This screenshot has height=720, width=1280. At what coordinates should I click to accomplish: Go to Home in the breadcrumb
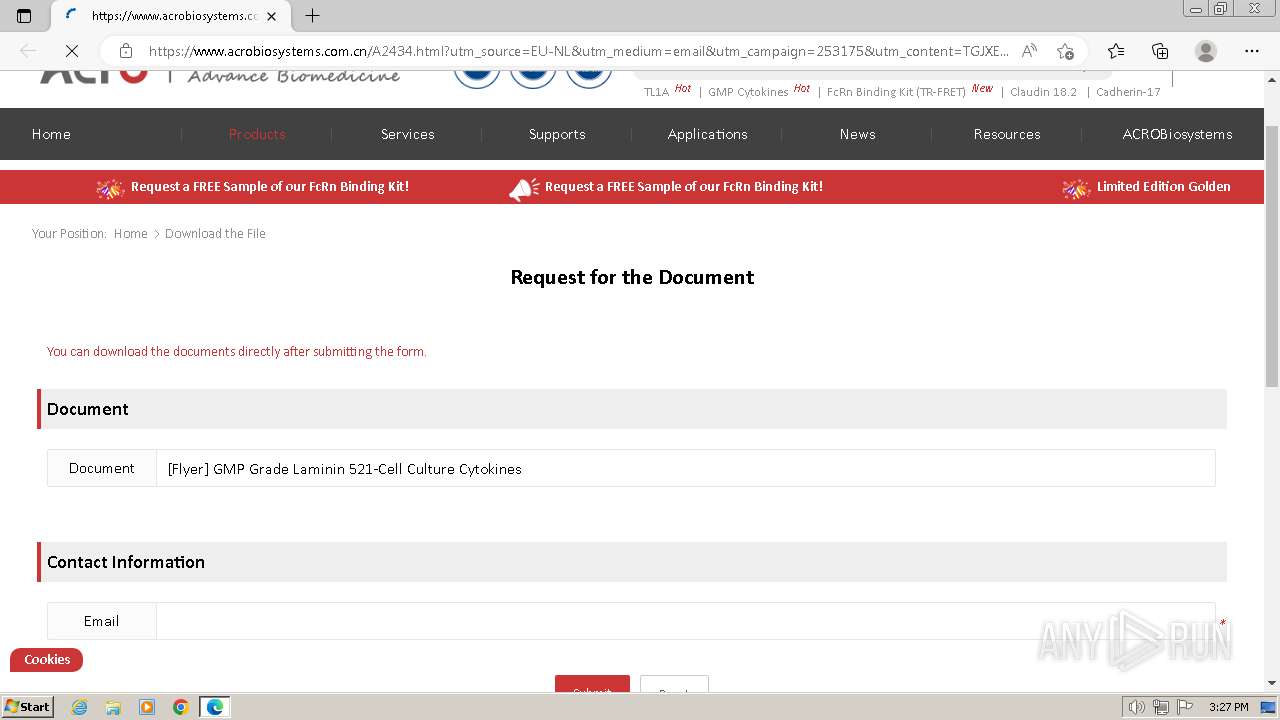(x=130, y=234)
